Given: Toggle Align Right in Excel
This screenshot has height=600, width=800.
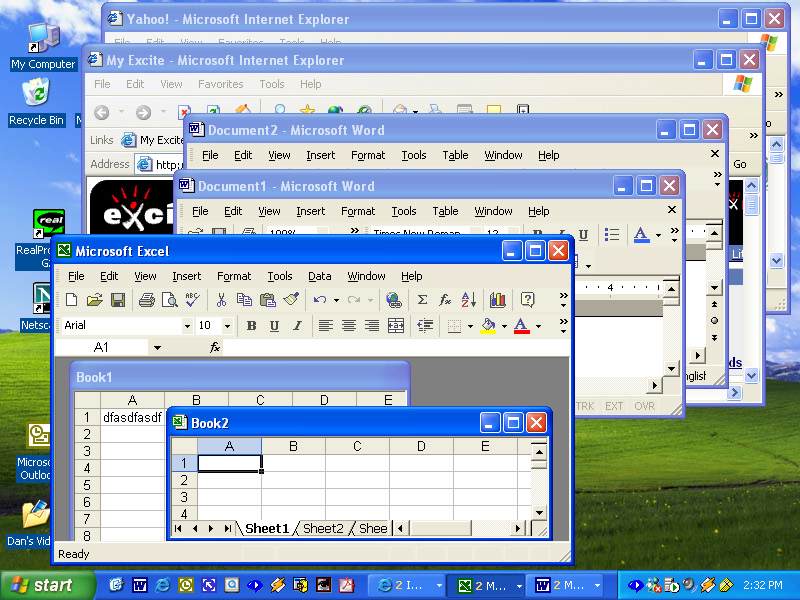Looking at the screenshot, I should 372,326.
